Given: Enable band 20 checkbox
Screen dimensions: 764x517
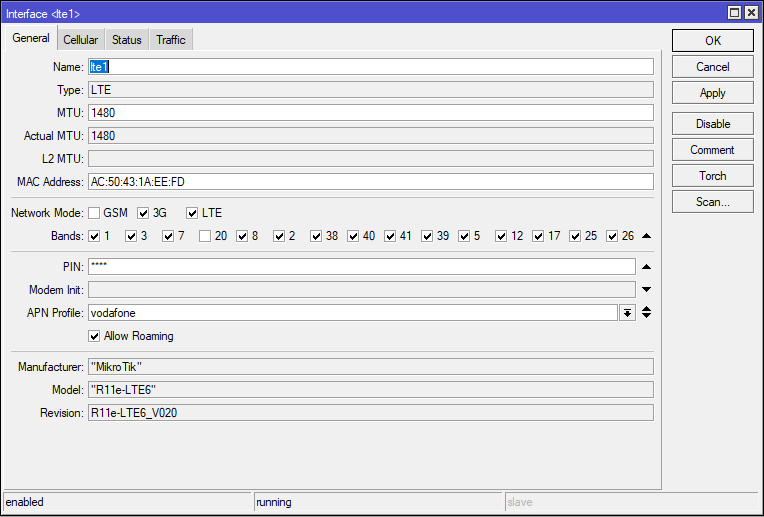Looking at the screenshot, I should click(x=205, y=236).
